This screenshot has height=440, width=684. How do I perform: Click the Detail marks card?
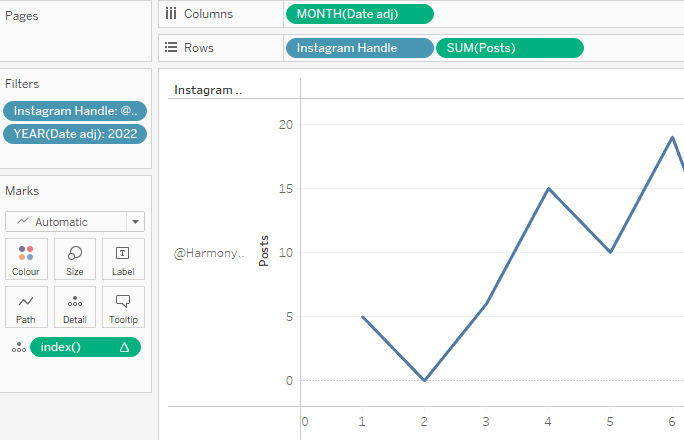75,307
